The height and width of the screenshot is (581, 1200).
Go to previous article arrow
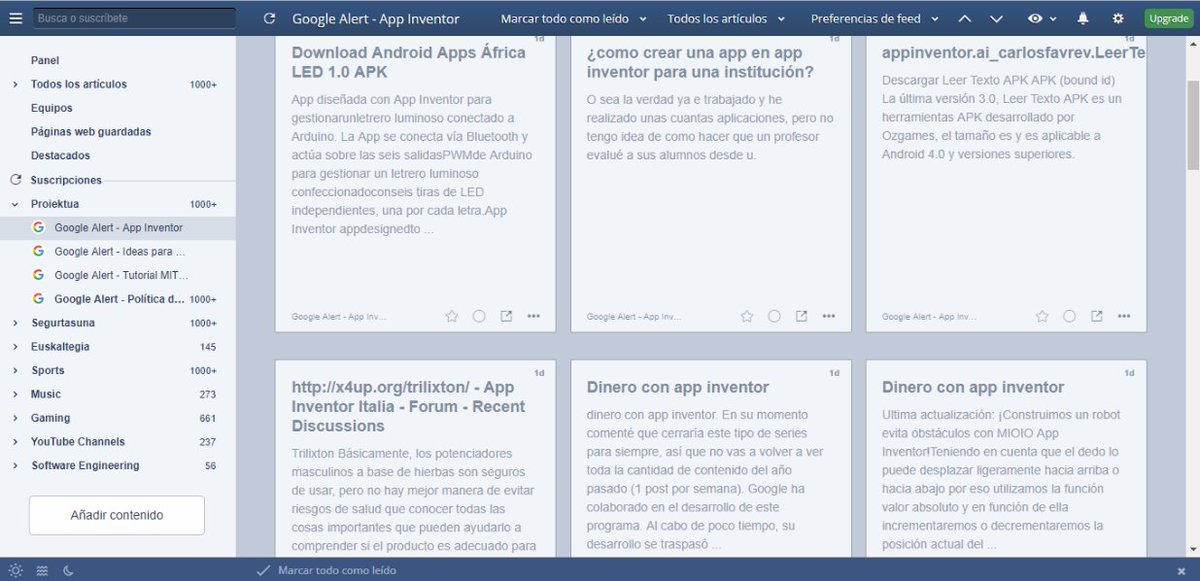(965, 18)
